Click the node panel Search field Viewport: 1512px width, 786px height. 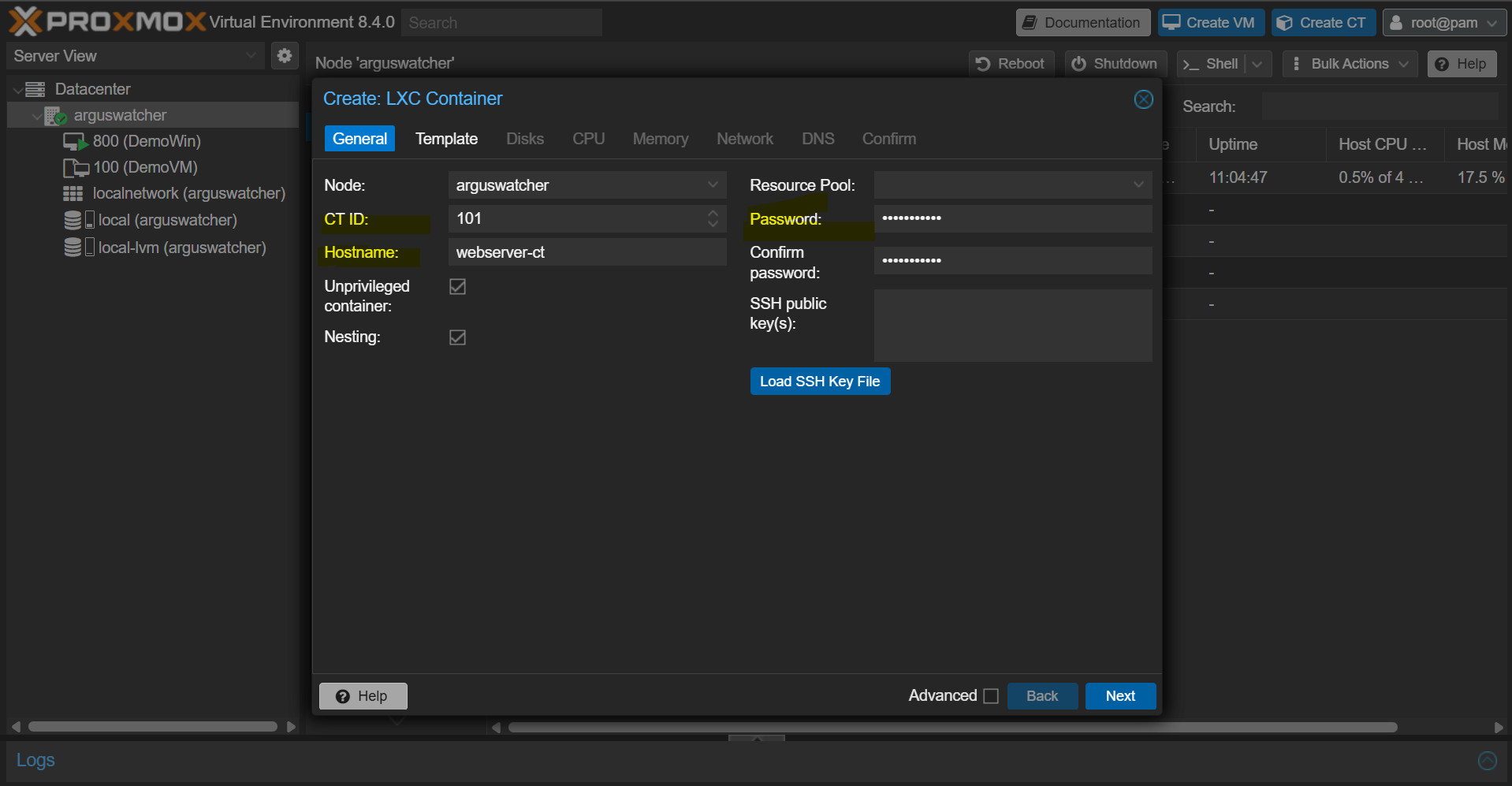(x=1380, y=106)
